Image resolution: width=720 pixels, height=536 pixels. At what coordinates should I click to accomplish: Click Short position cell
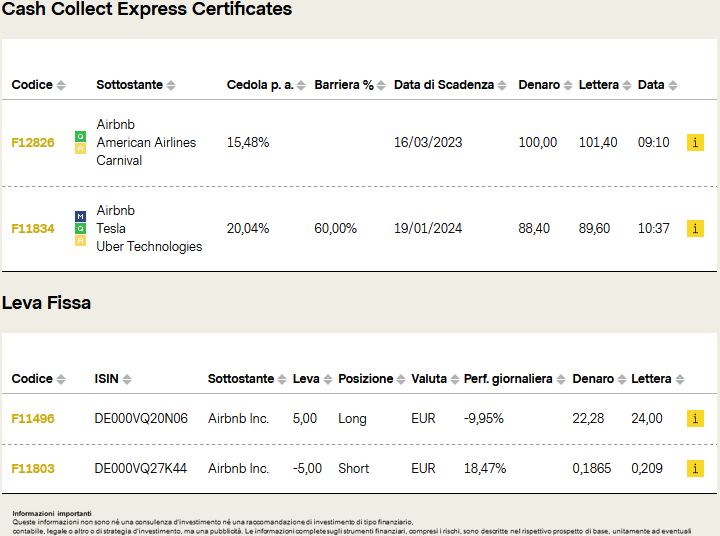354,468
